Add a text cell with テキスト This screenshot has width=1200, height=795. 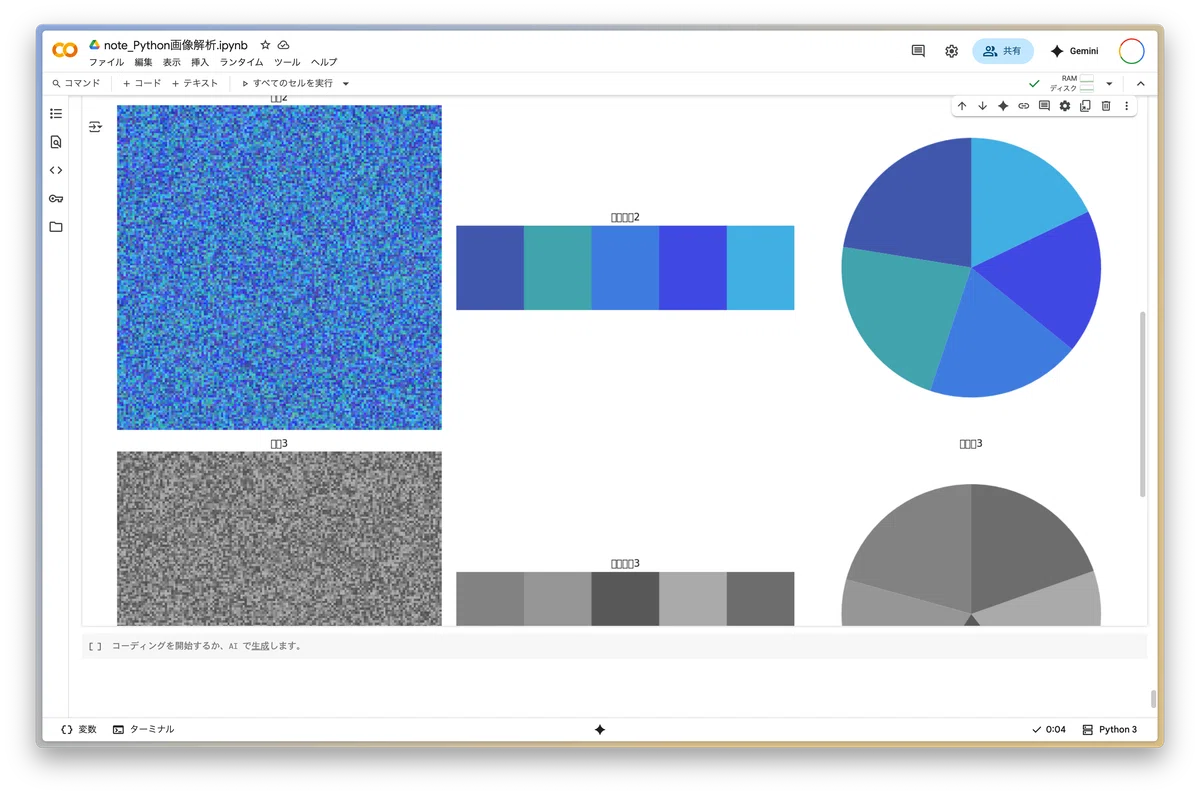coord(195,84)
